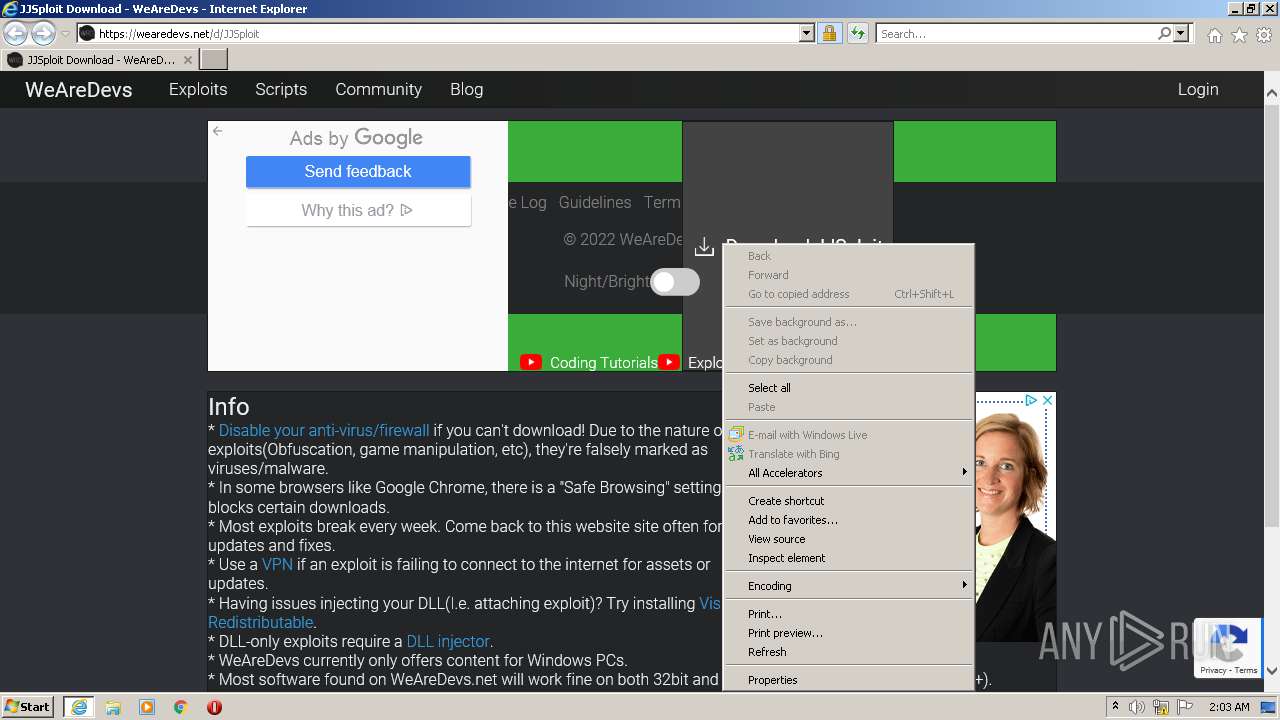Click Internet Explorer taskbar icon
This screenshot has width=1280, height=720.
click(x=79, y=707)
